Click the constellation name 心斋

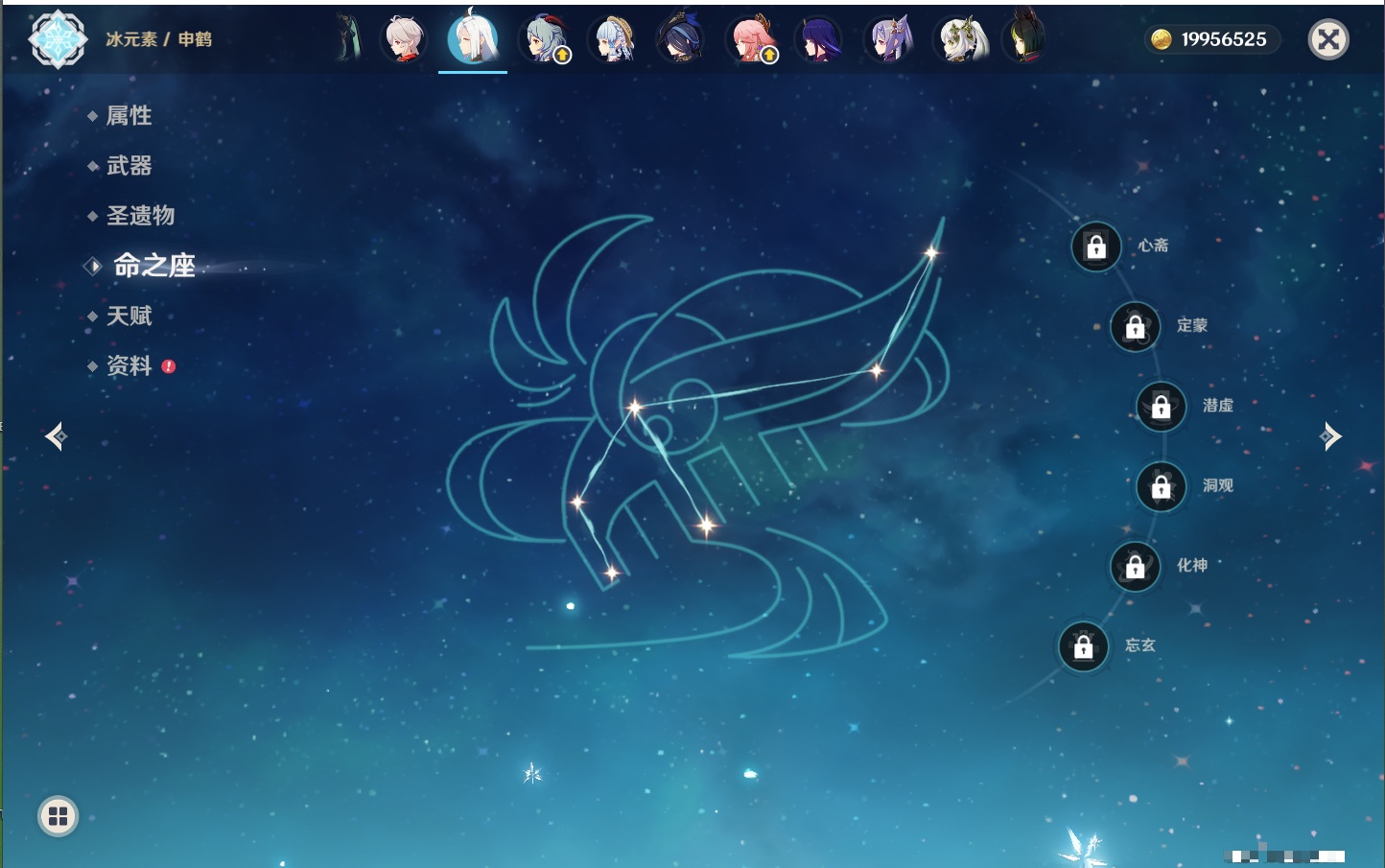click(x=1153, y=246)
